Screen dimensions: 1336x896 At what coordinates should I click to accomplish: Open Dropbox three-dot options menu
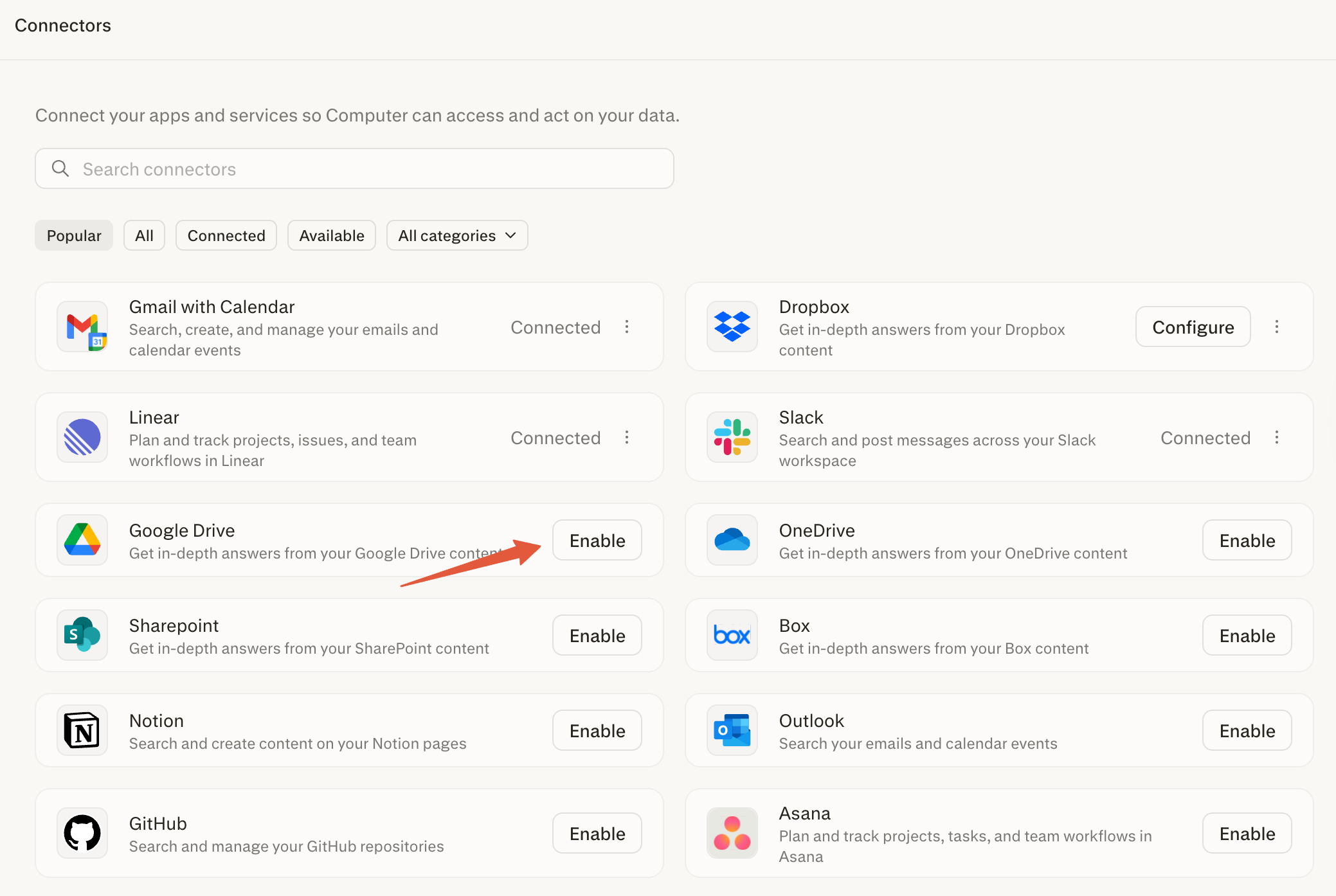1277,327
